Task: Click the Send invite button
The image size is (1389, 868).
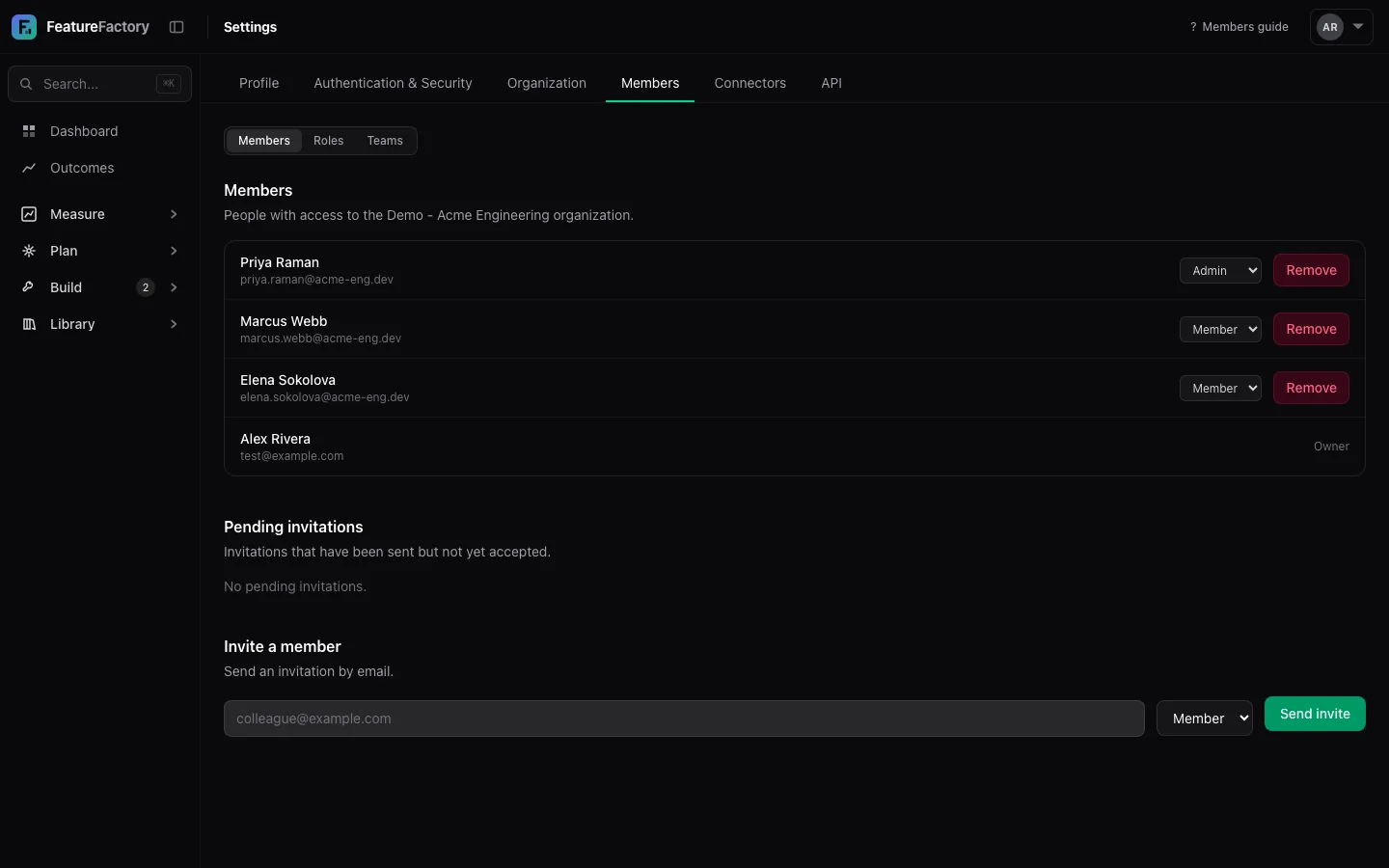Action: (1315, 714)
